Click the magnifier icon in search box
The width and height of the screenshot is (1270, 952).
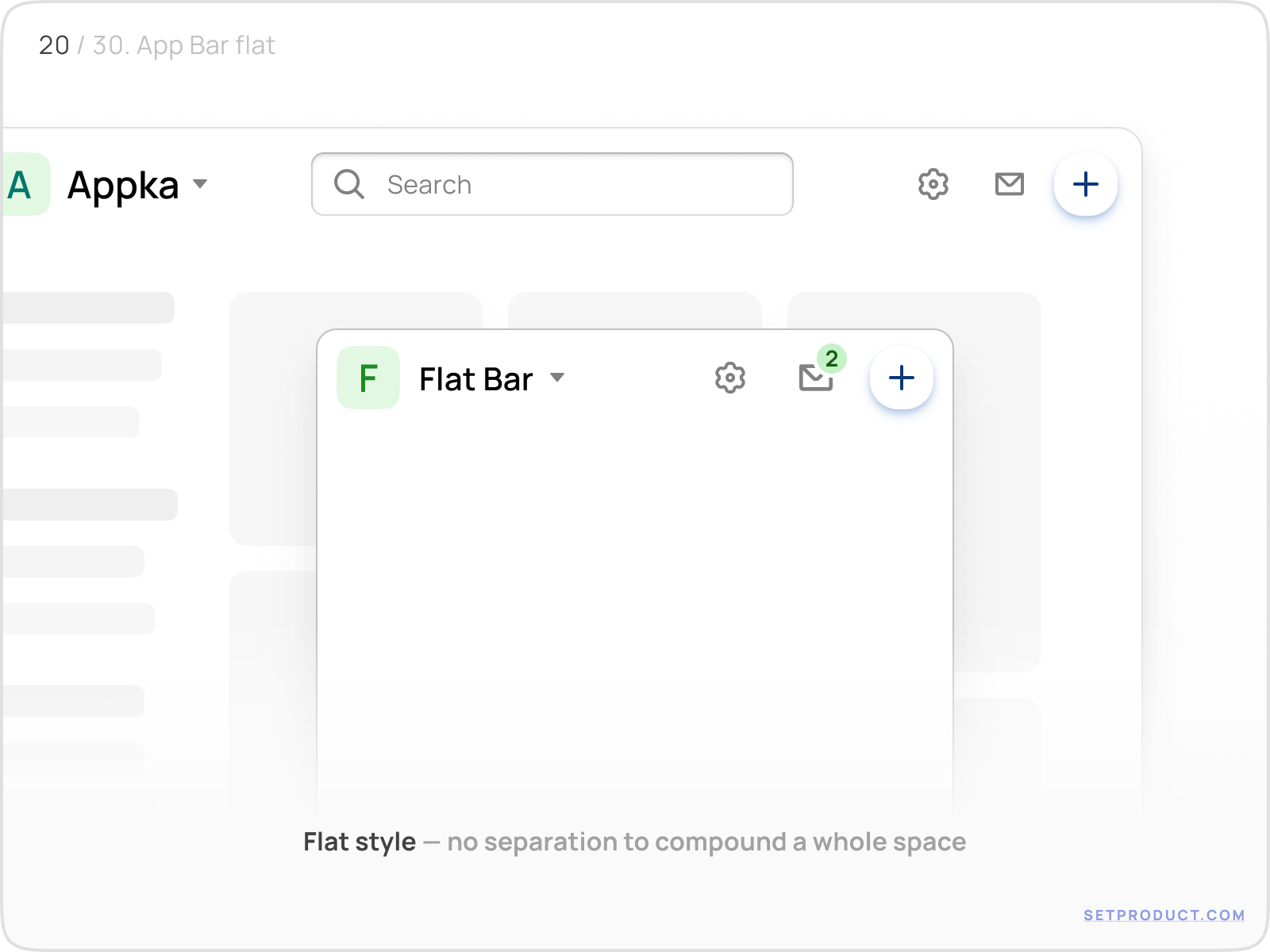[348, 184]
